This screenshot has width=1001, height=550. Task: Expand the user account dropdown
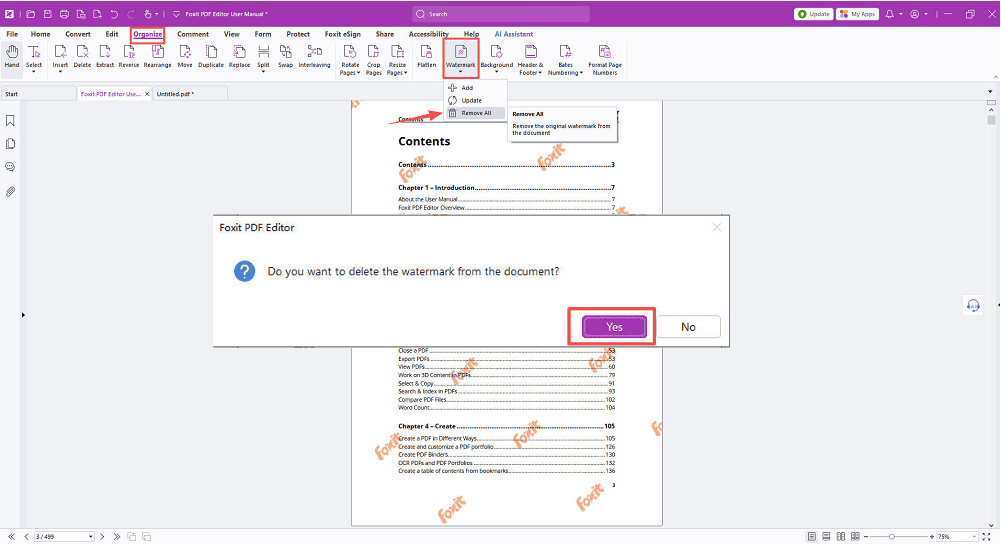pos(926,14)
